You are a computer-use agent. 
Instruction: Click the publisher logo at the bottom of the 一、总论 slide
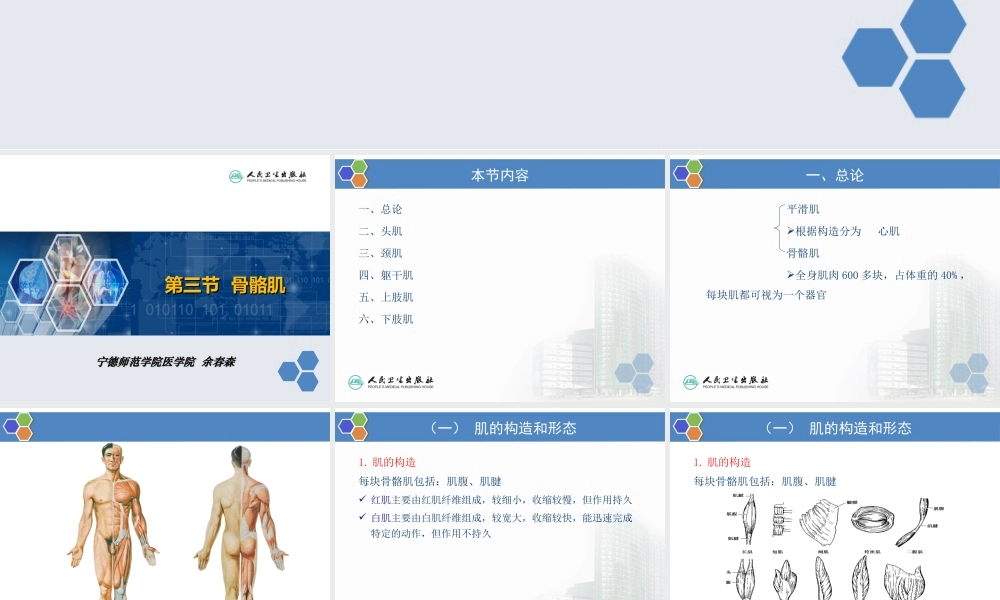click(725, 382)
